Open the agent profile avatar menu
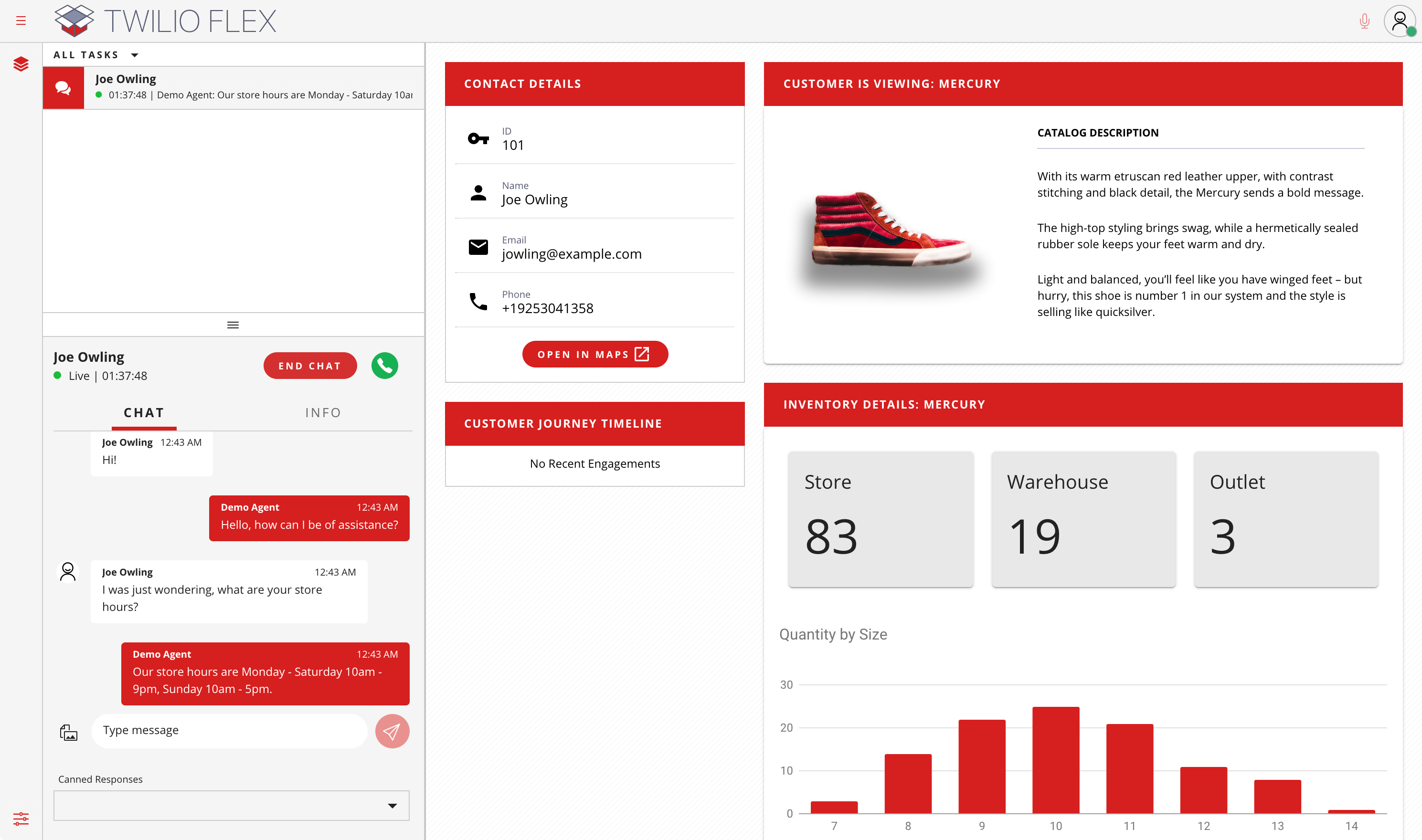 pyautogui.click(x=1400, y=21)
